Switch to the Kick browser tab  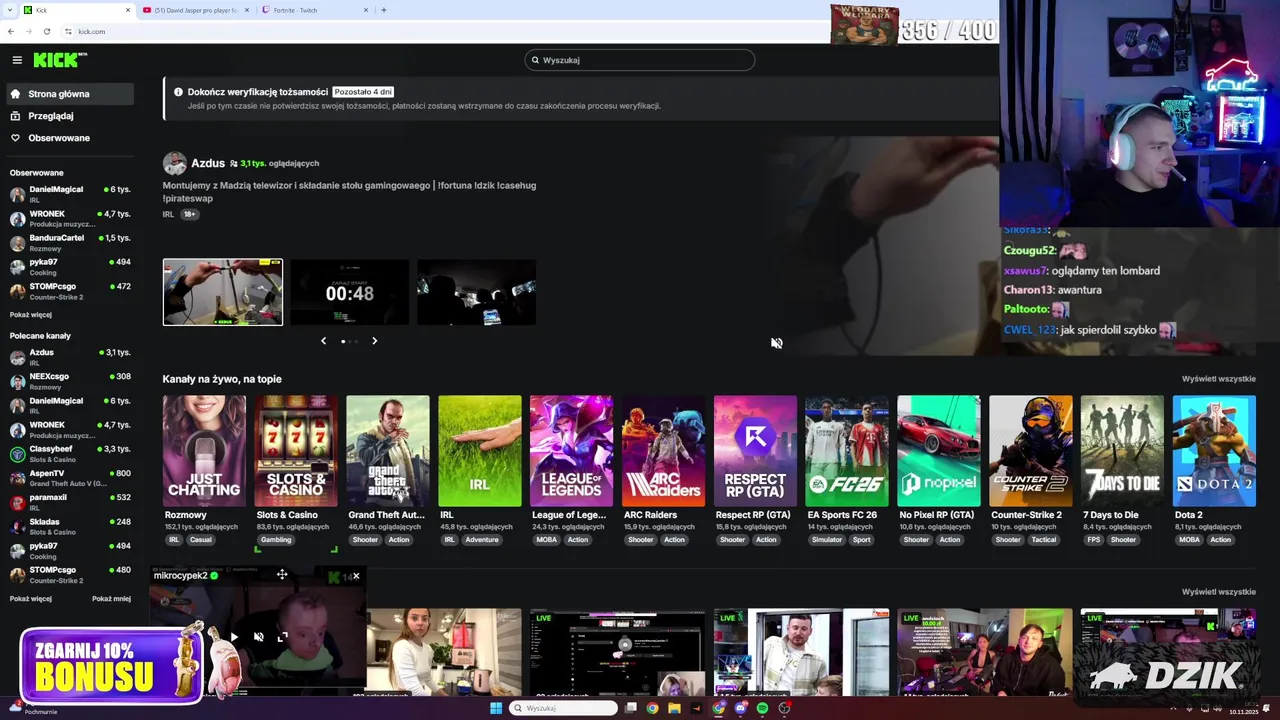click(x=77, y=10)
